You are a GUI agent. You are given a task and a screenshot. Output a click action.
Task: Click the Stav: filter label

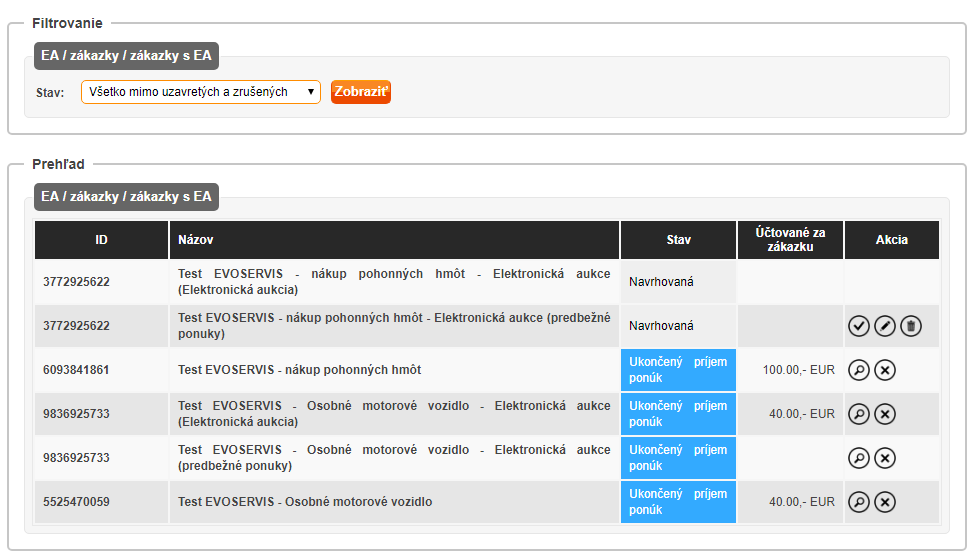click(x=50, y=93)
